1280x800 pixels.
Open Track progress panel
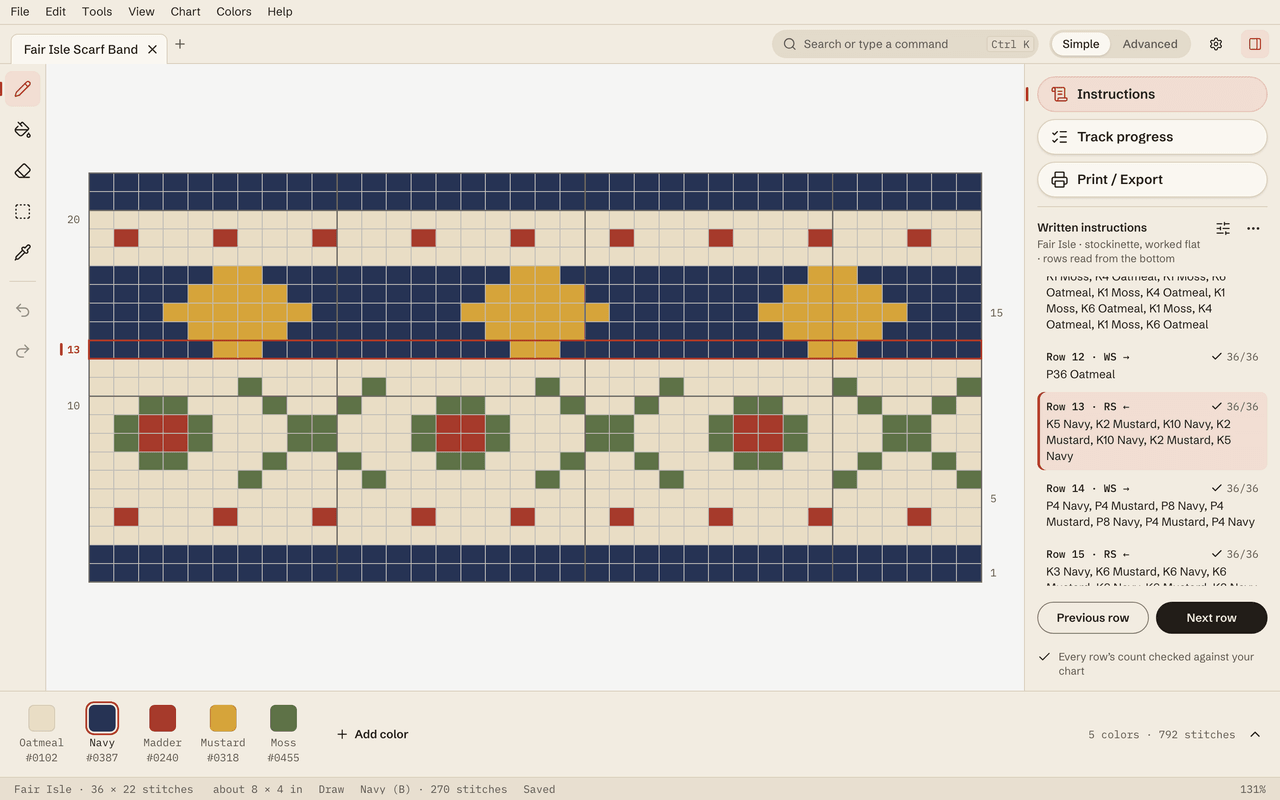point(1152,137)
